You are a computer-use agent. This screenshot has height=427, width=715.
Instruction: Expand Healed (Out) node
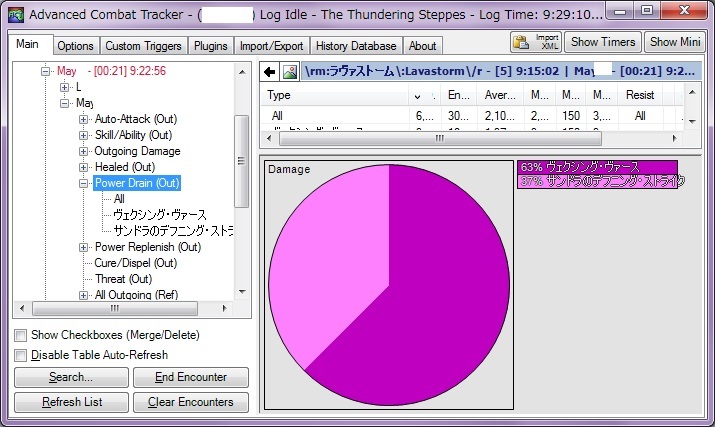83,167
